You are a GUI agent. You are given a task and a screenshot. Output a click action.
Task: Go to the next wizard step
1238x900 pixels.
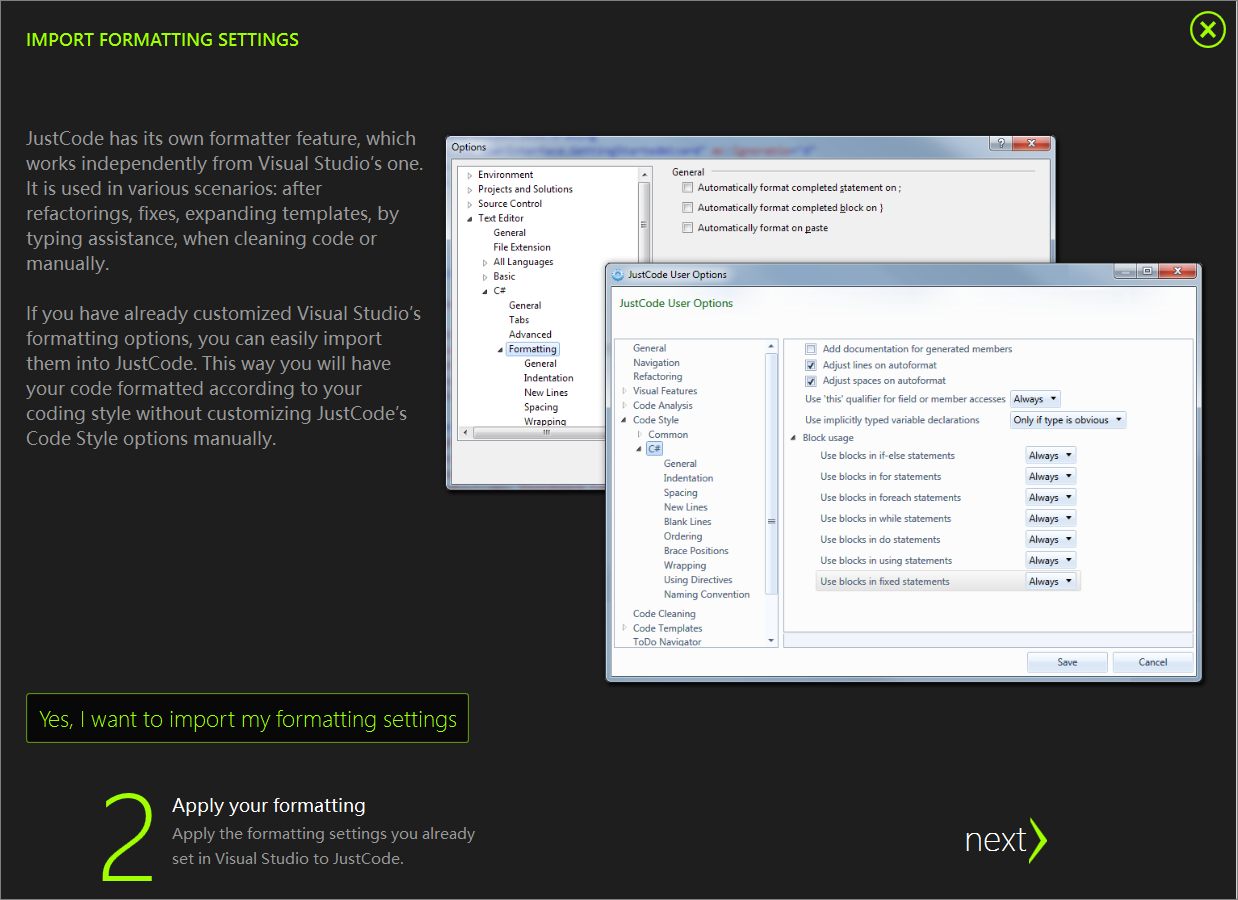tap(1005, 839)
